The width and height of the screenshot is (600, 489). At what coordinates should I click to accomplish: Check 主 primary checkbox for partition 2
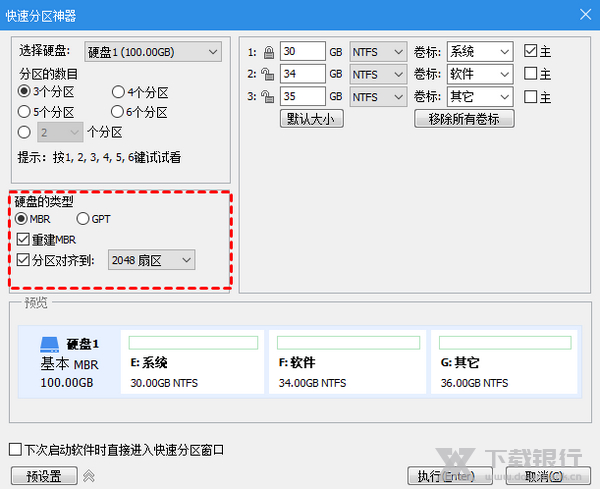[x=530, y=73]
